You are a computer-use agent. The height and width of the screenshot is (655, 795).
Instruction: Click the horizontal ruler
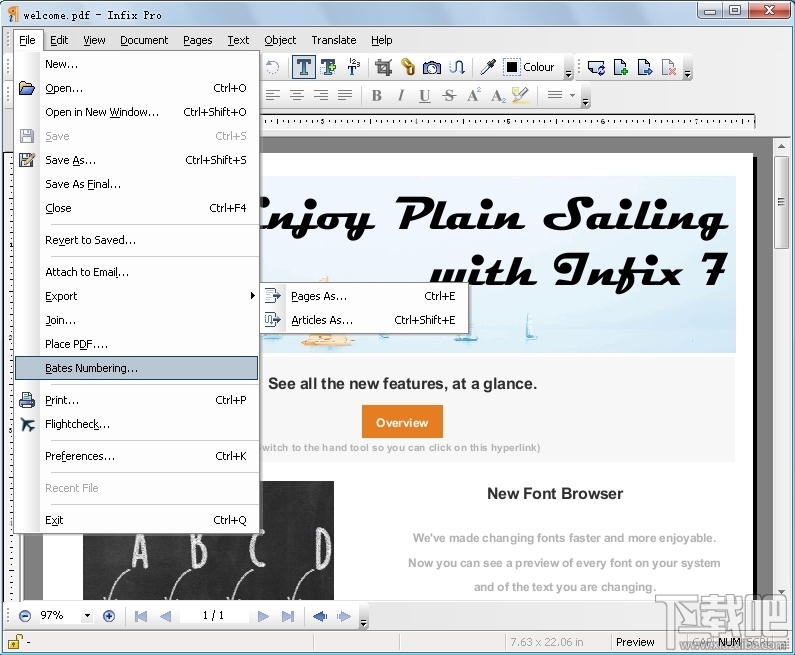coord(507,122)
